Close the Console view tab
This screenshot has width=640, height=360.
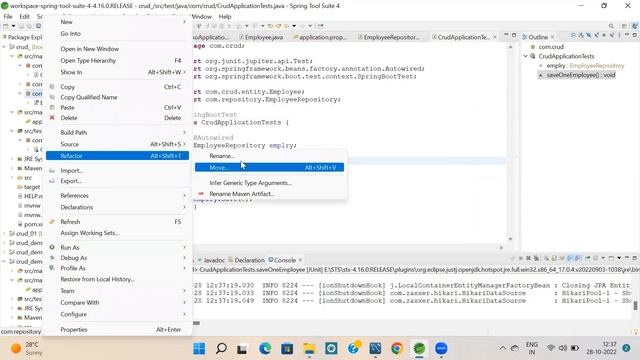click(301, 260)
